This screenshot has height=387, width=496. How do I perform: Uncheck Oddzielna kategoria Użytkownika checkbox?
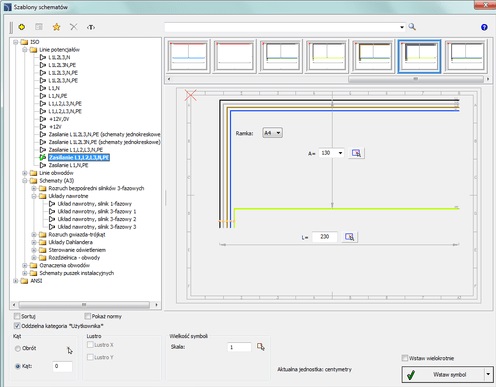17,326
